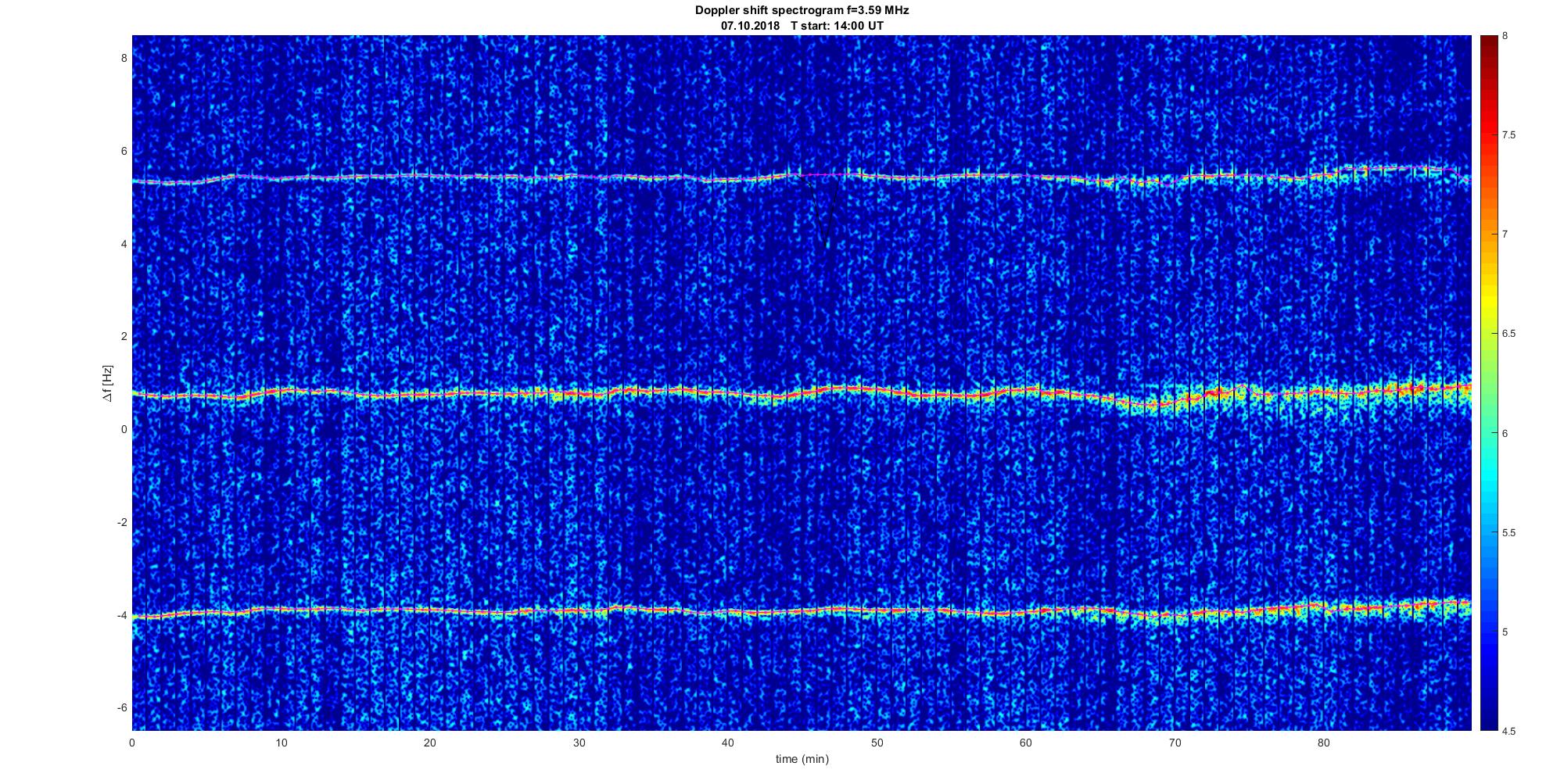Click the y-axis tick label '4' at left

pos(124,244)
